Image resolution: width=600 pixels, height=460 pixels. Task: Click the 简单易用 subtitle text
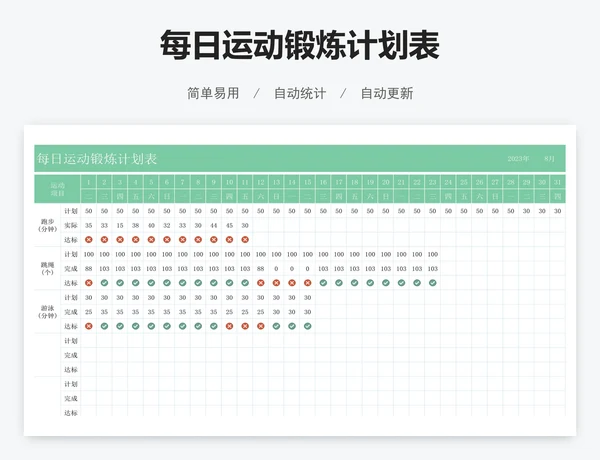pyautogui.click(x=213, y=93)
